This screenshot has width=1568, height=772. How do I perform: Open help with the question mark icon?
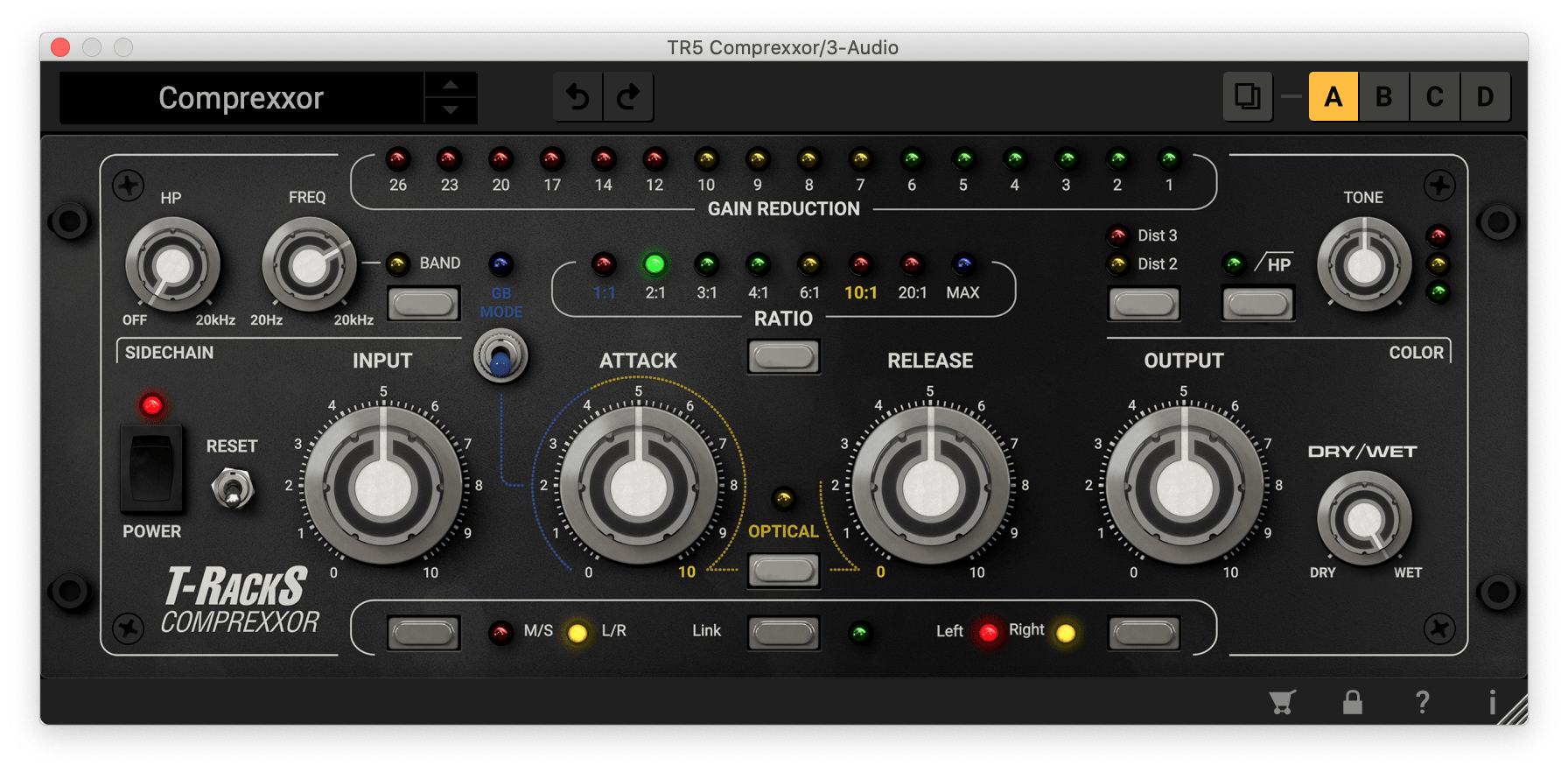1423,702
